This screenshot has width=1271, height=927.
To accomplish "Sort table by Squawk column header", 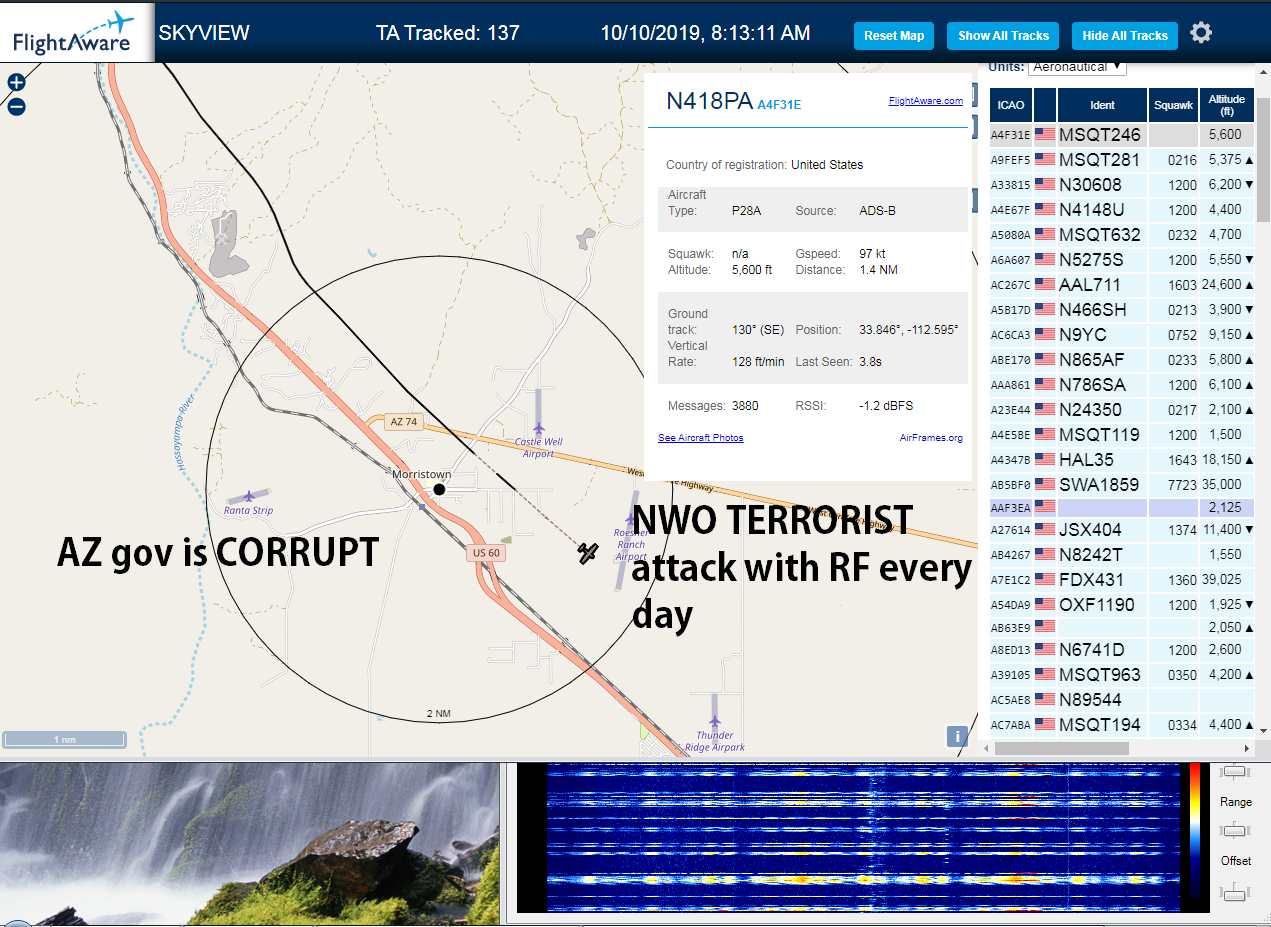I will pyautogui.click(x=1173, y=105).
